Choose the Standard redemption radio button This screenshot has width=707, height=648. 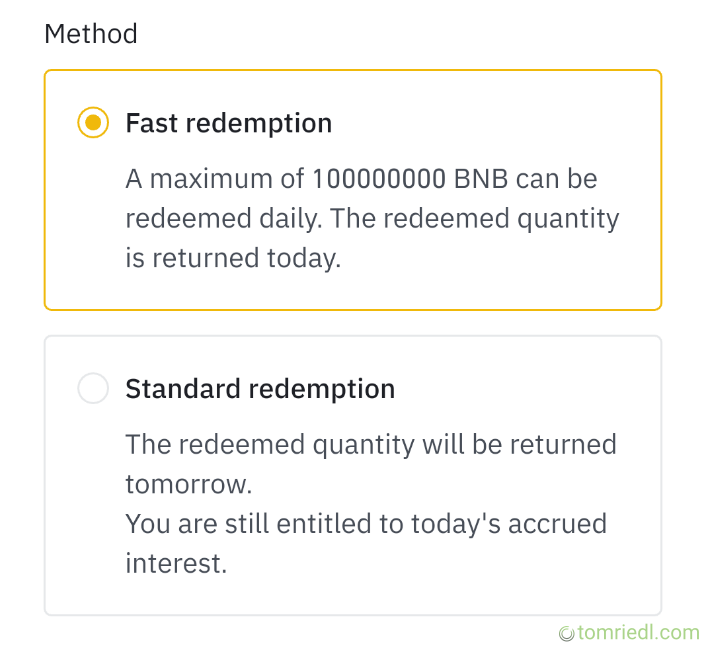pos(93,389)
